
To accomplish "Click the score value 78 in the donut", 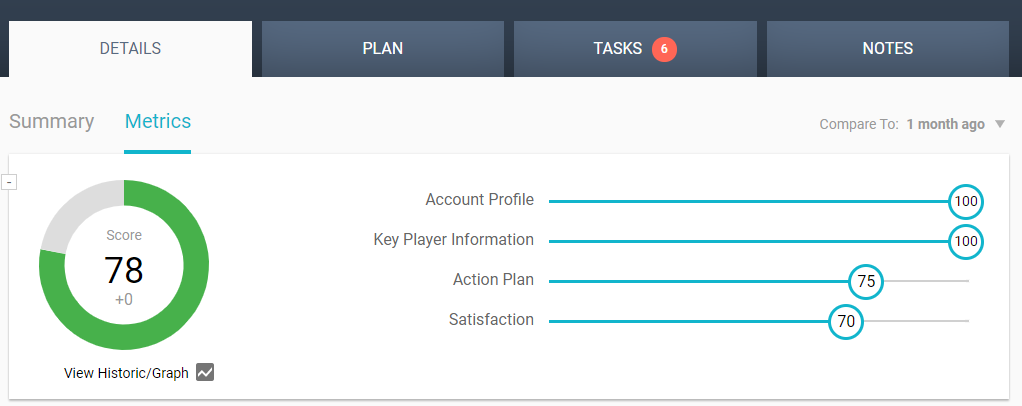I will [124, 270].
